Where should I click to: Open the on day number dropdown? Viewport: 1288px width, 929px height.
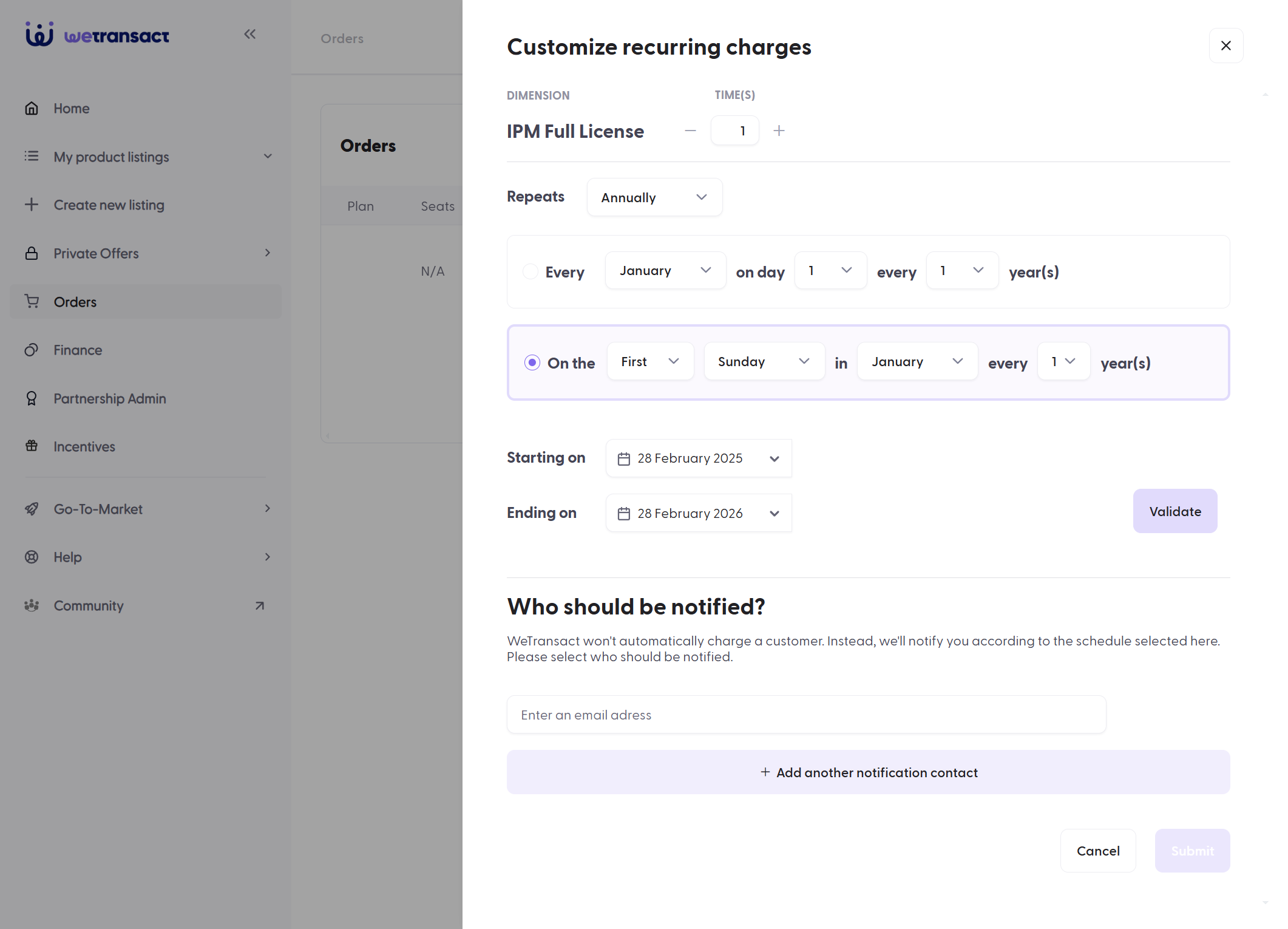point(830,270)
